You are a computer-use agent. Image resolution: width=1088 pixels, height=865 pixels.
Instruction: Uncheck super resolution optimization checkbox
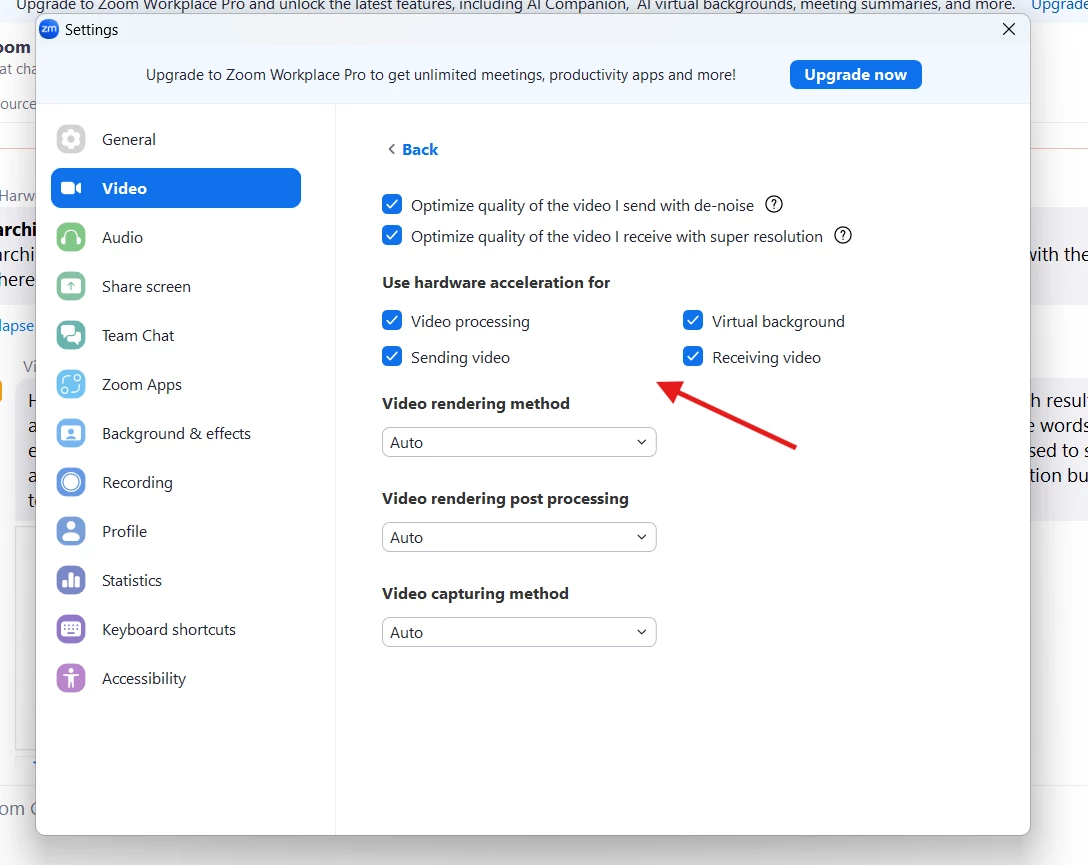point(392,236)
